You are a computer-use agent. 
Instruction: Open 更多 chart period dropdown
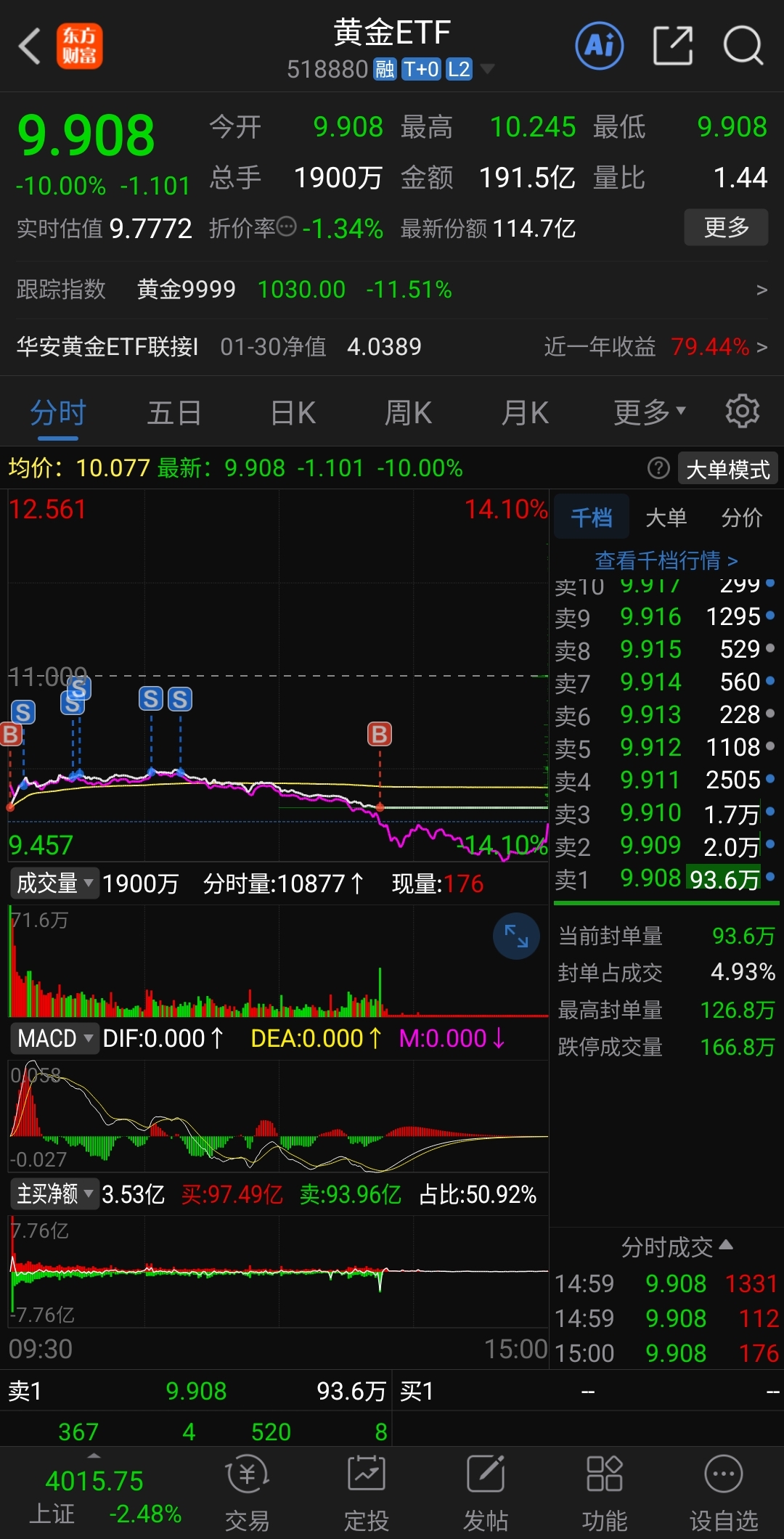(x=650, y=412)
